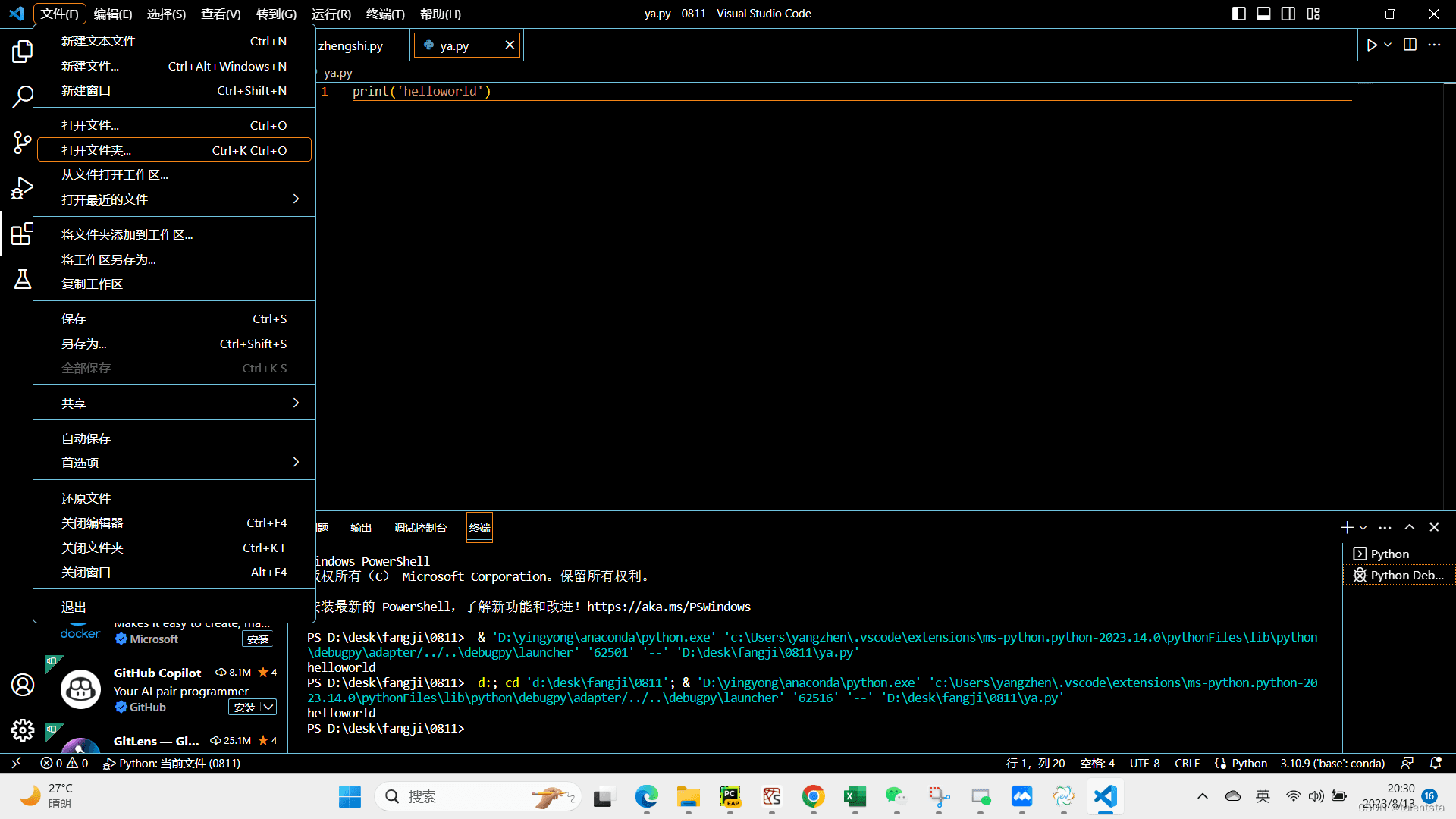Toggle the secondary side bar layout icon
The width and height of the screenshot is (1456, 819).
coord(1288,14)
